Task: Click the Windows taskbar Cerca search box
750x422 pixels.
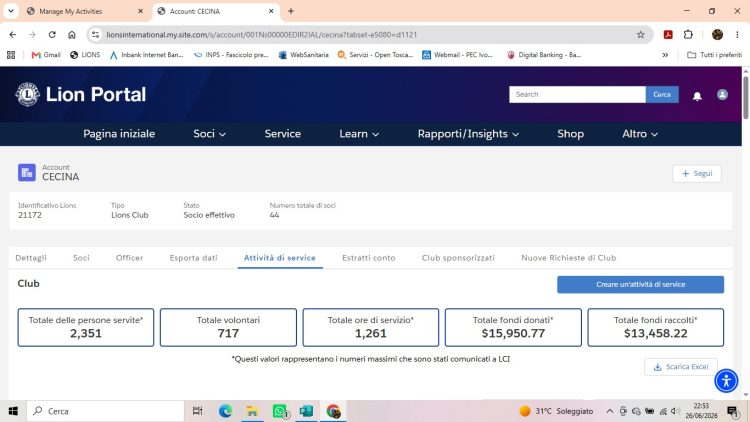Action: point(106,411)
